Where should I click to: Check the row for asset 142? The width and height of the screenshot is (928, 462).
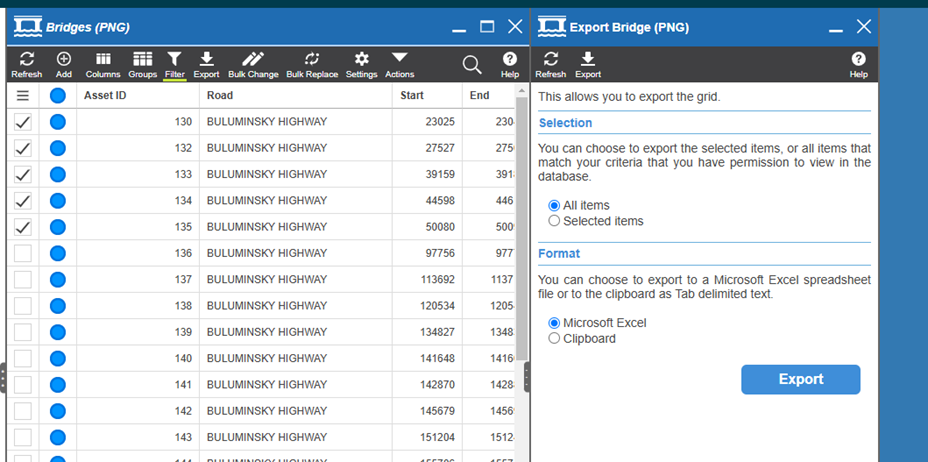point(22,411)
